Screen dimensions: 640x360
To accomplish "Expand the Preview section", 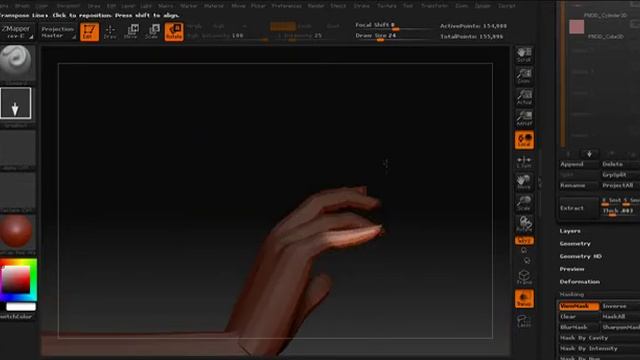I will tap(572, 269).
